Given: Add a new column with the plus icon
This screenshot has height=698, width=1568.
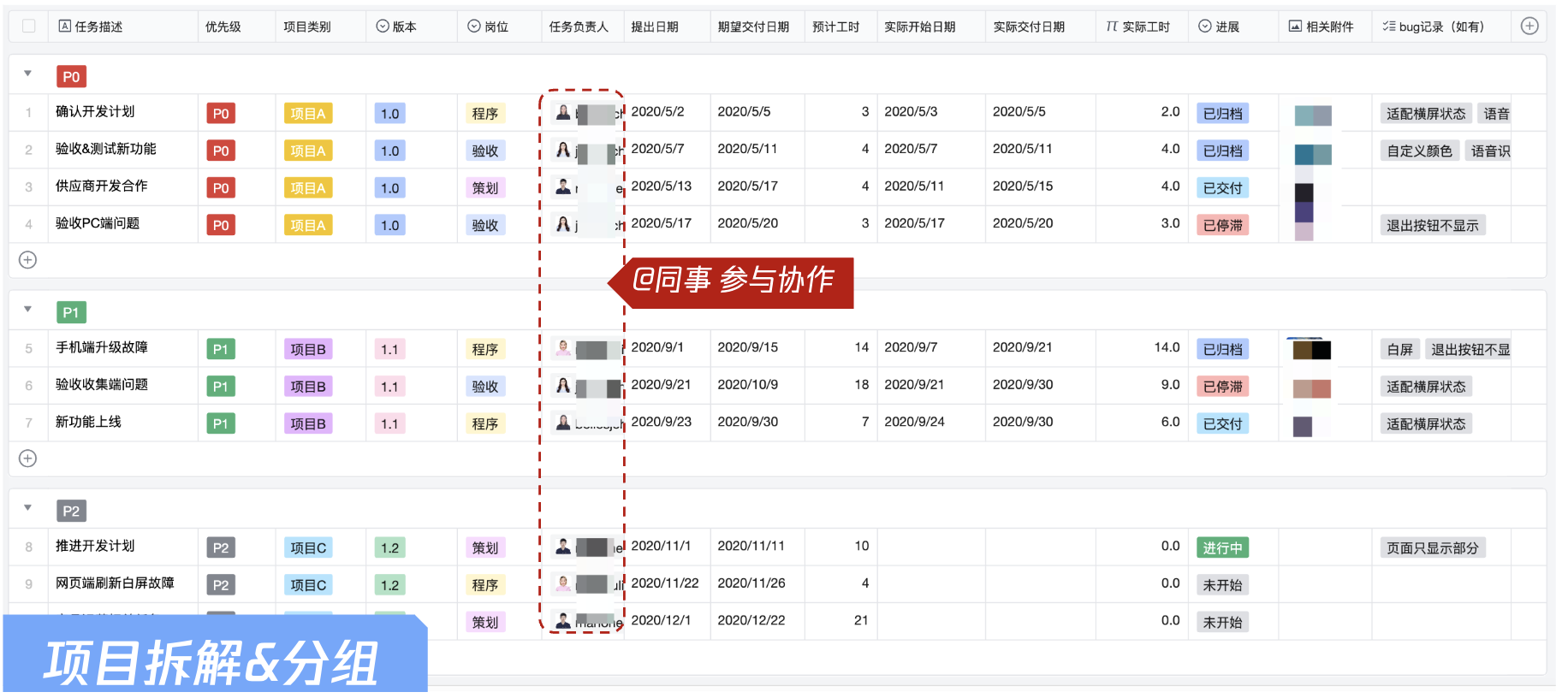Looking at the screenshot, I should 1529,27.
